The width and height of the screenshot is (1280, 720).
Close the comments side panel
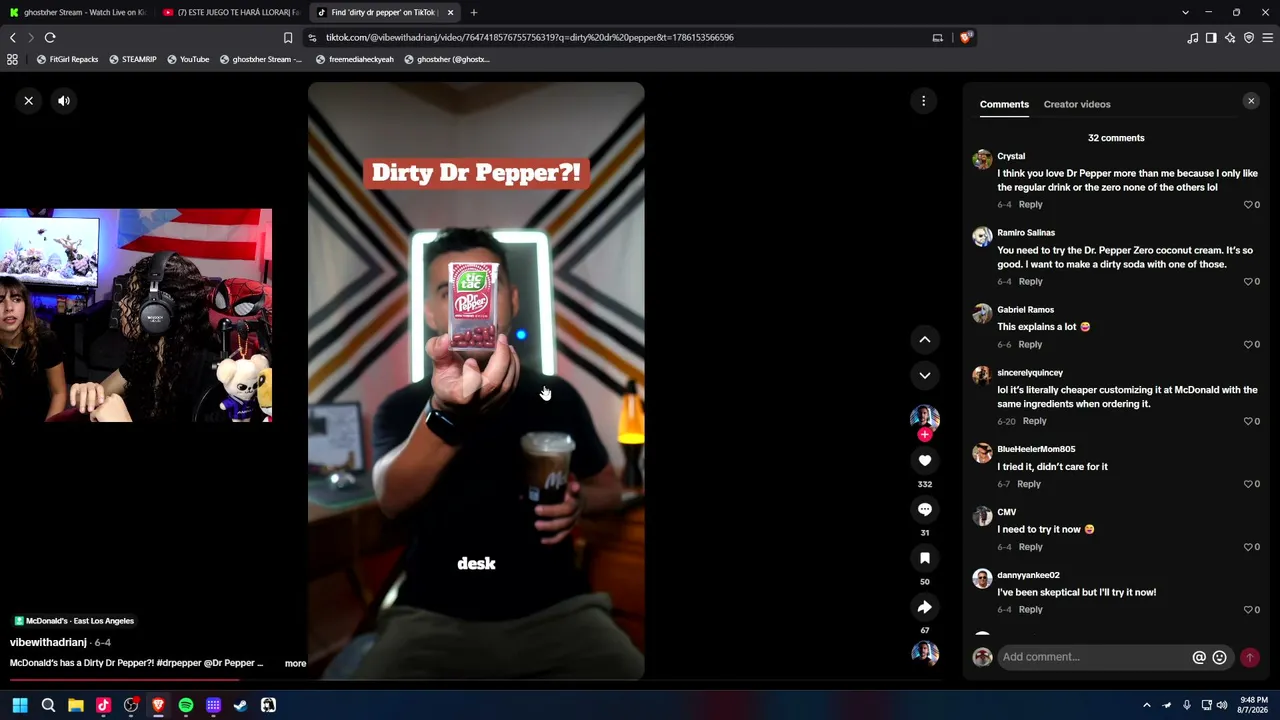pyautogui.click(x=1251, y=101)
